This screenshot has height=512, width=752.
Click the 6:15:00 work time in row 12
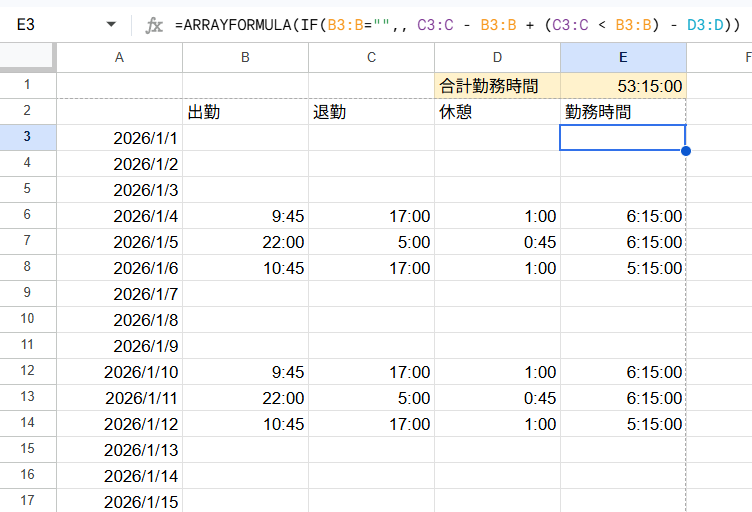pyautogui.click(x=623, y=372)
